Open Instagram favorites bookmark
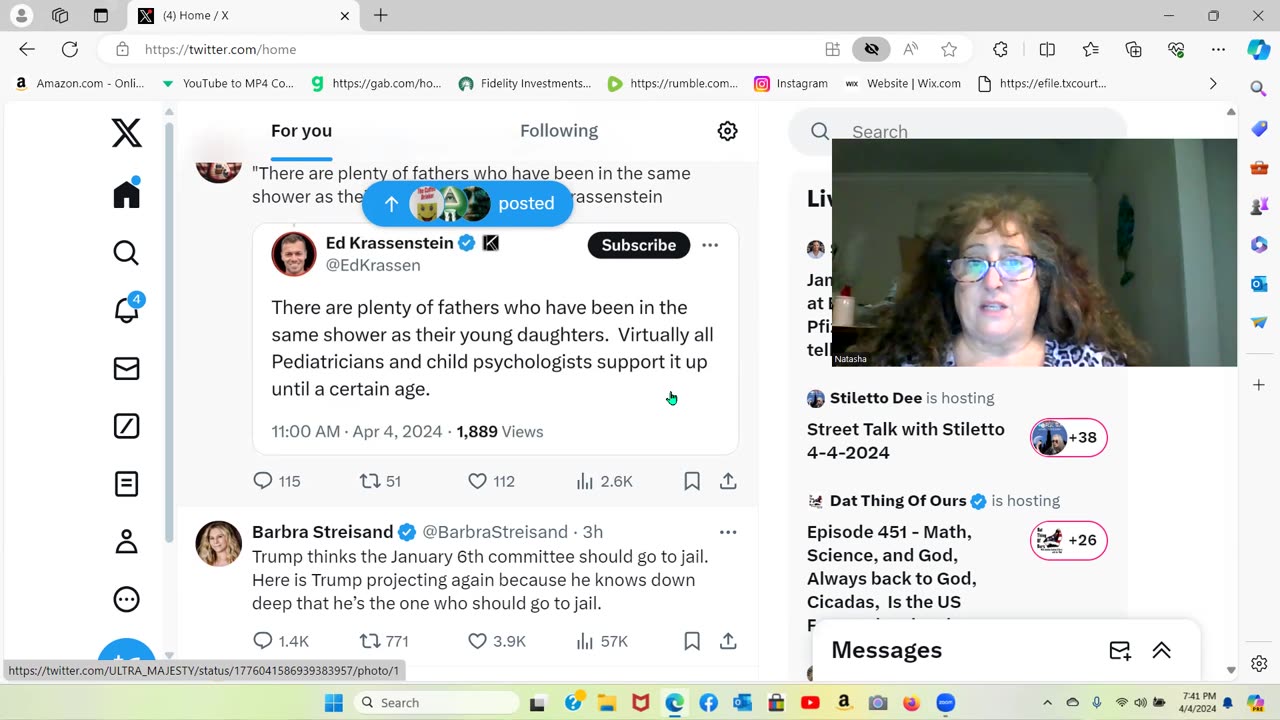This screenshot has width=1280, height=720. click(791, 84)
